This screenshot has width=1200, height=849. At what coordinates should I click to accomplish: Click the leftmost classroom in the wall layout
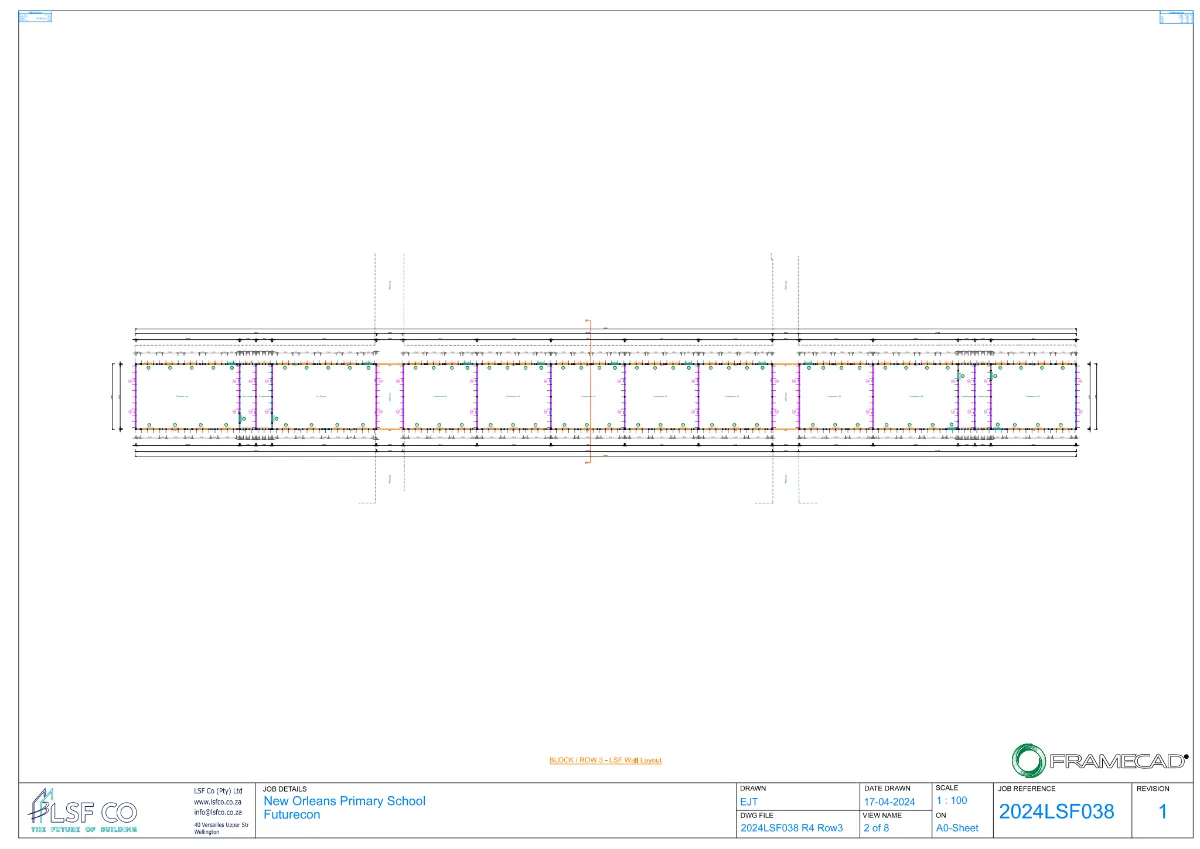point(184,397)
